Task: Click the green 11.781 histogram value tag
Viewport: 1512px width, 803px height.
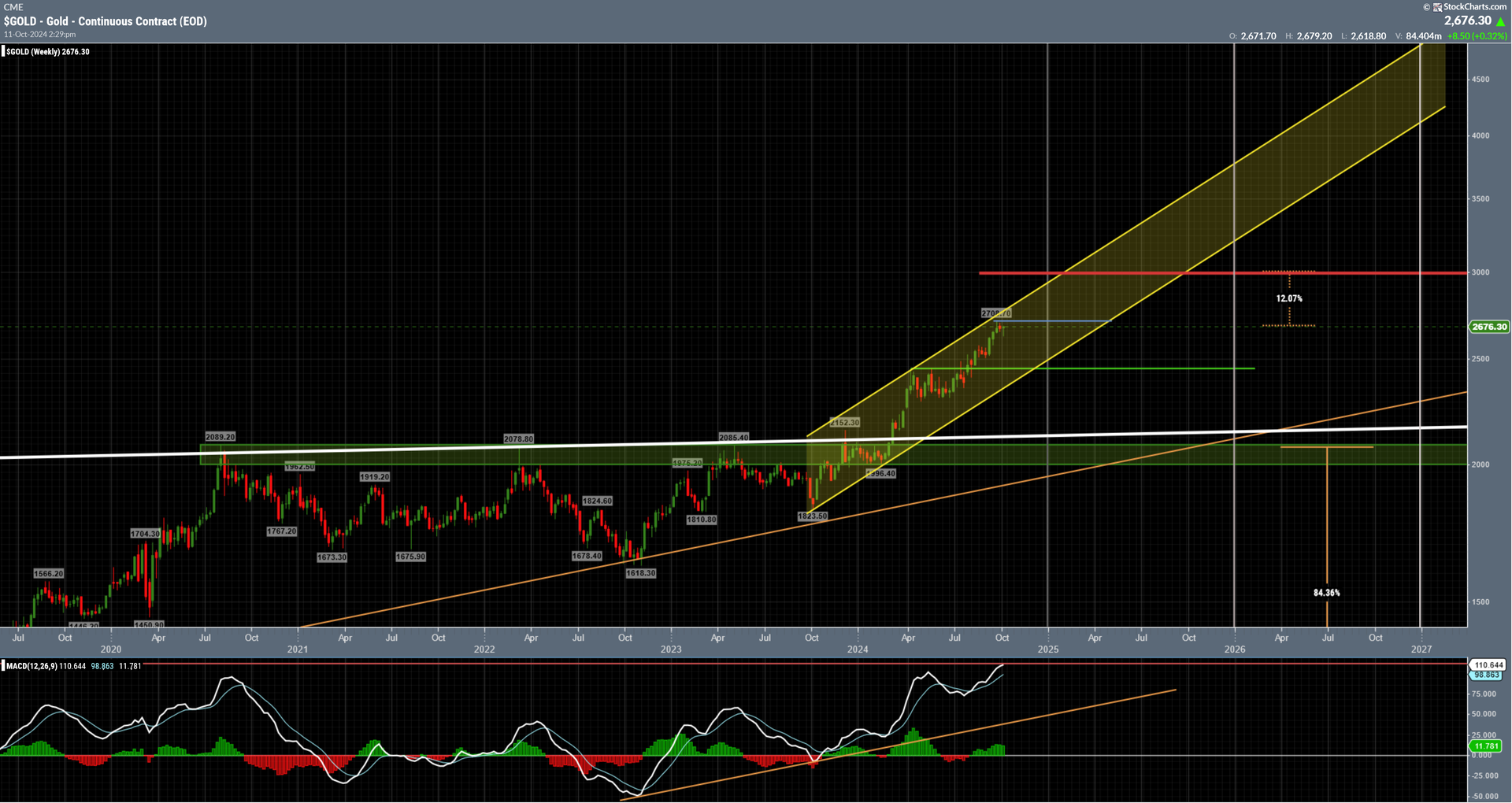Action: click(x=1485, y=746)
